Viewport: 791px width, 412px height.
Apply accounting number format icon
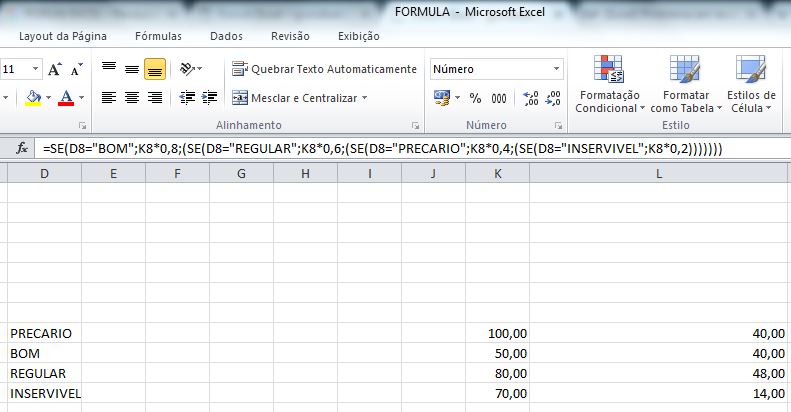coord(442,98)
